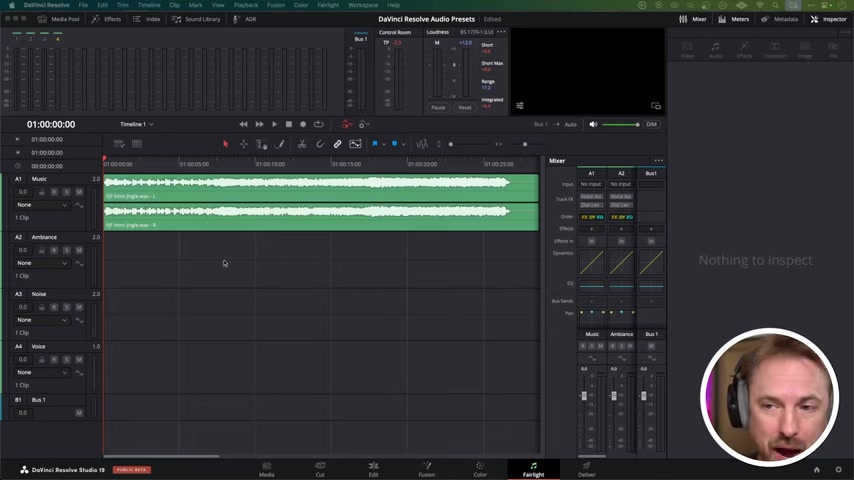
Task: Start playback with the play button
Action: click(274, 124)
